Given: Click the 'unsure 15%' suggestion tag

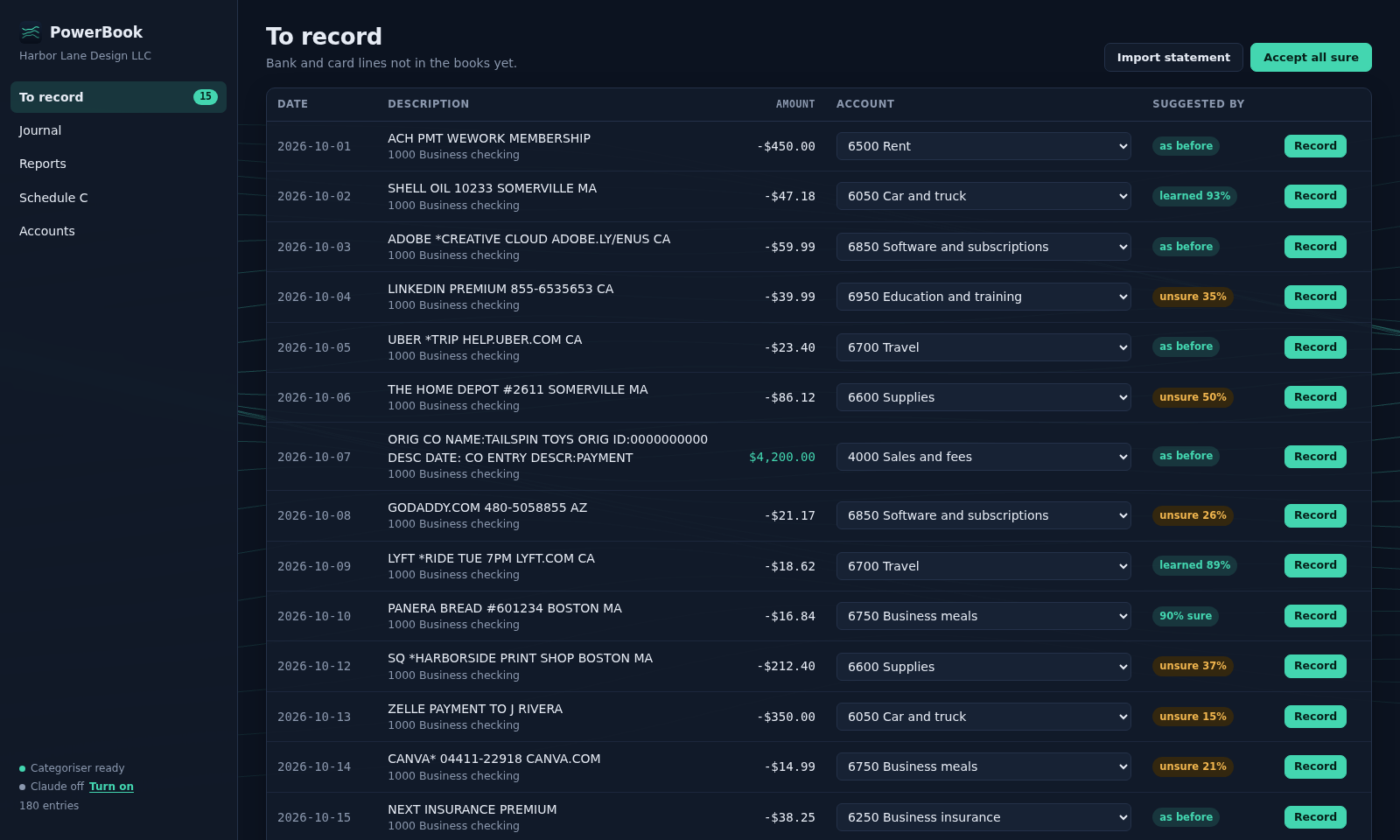Looking at the screenshot, I should (x=1193, y=717).
